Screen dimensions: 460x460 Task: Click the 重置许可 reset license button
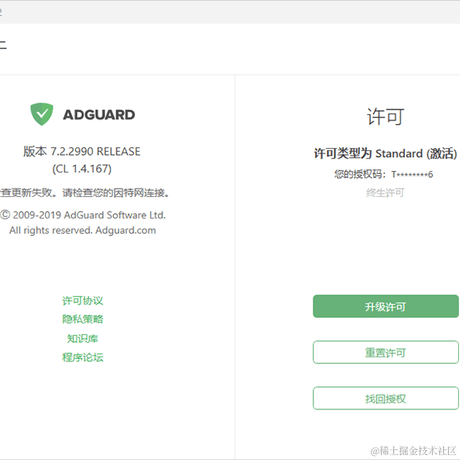(386, 352)
